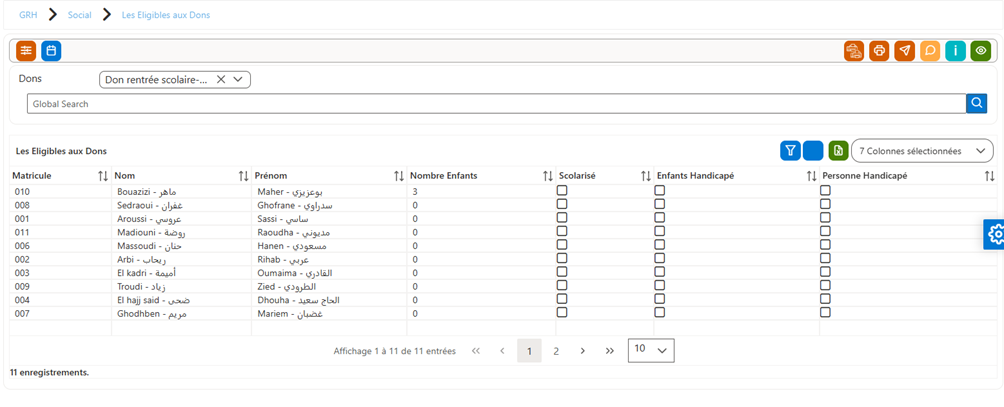Open the 7 Colonnes sélectionnées dropdown
Screen dimensions: 1004x407
click(922, 151)
